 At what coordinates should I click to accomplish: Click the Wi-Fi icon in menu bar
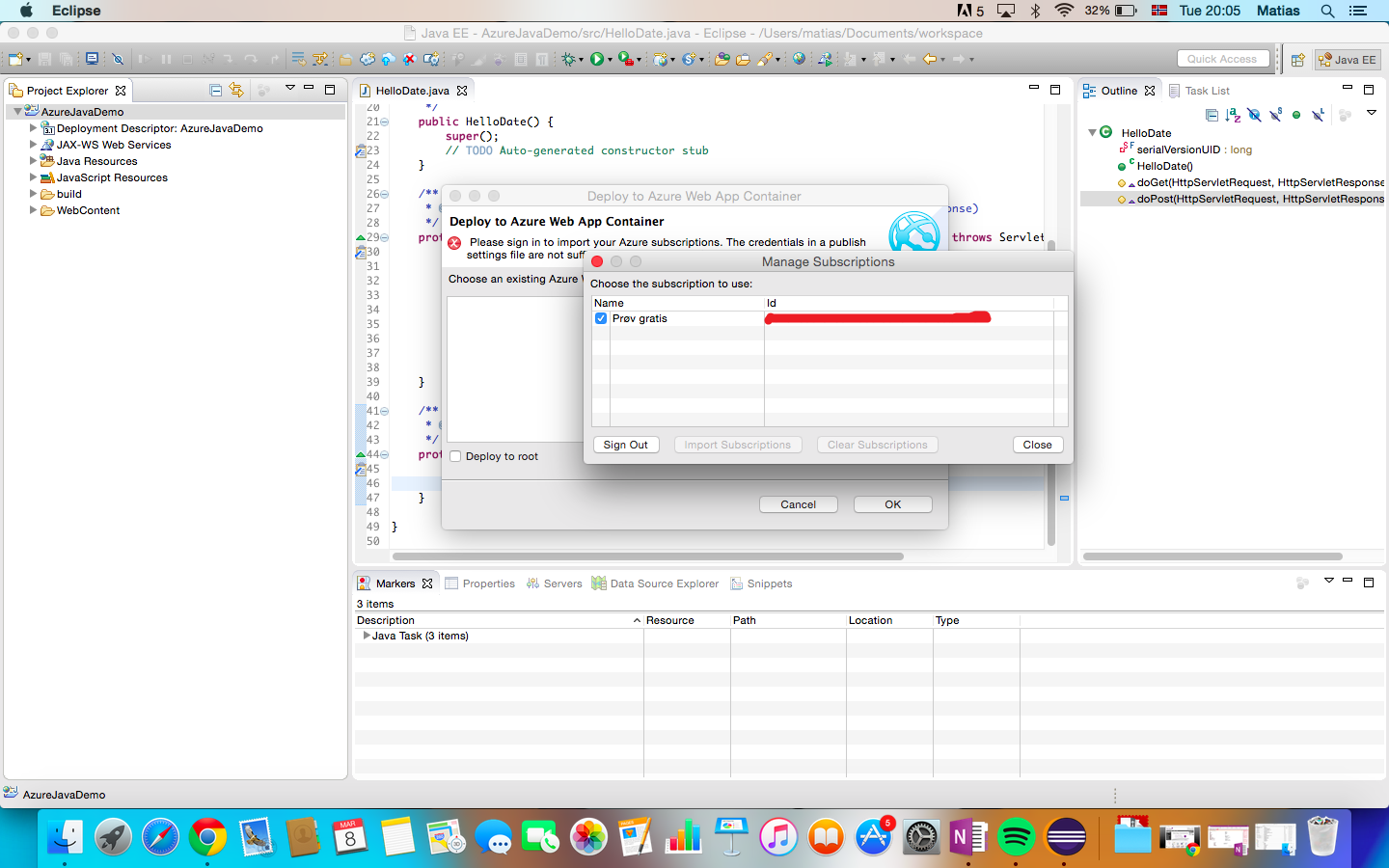pyautogui.click(x=1064, y=11)
